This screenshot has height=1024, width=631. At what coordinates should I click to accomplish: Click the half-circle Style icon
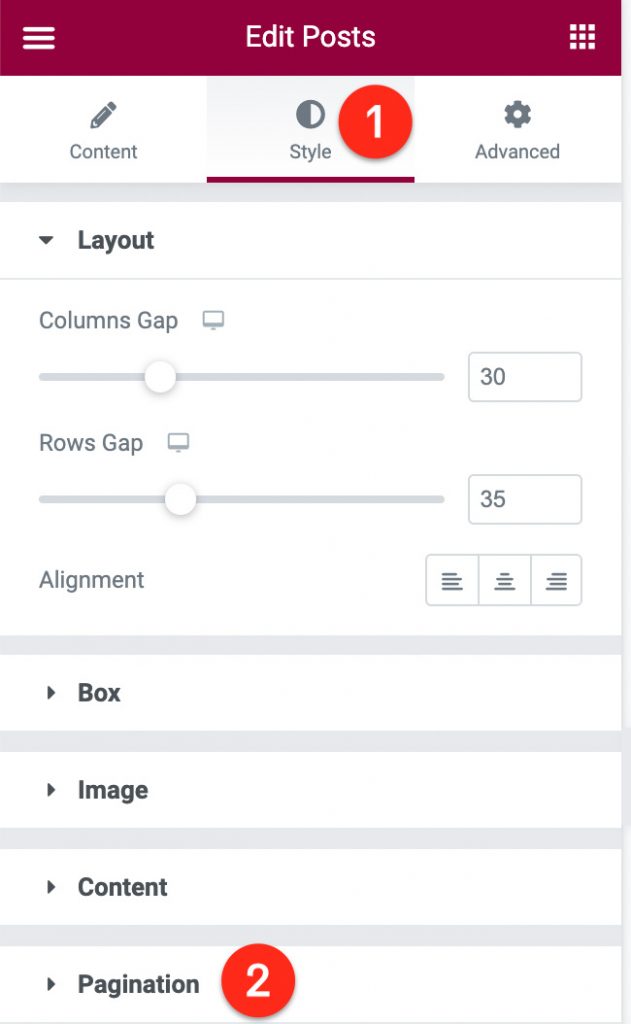[x=310, y=115]
